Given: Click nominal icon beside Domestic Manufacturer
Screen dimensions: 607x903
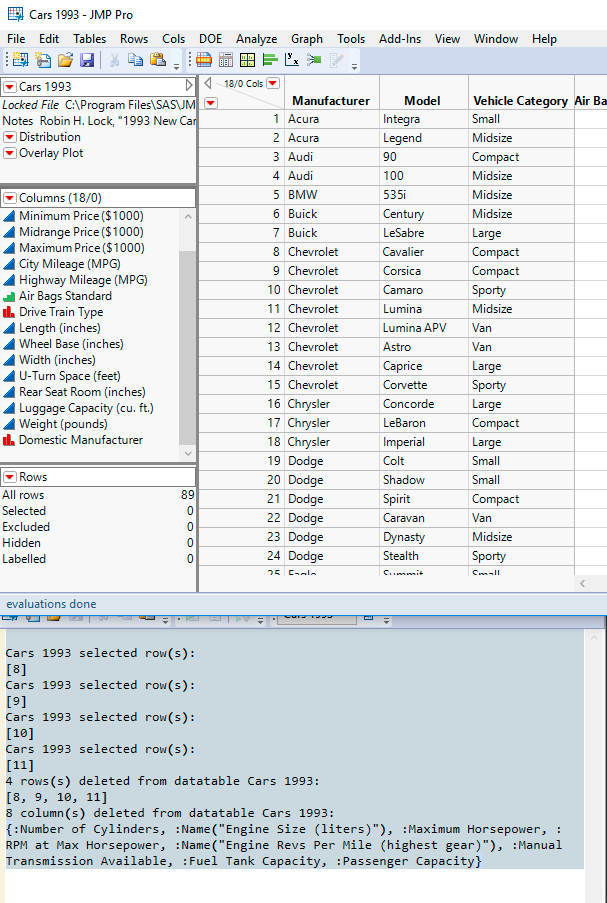Looking at the screenshot, I should tap(9, 440).
